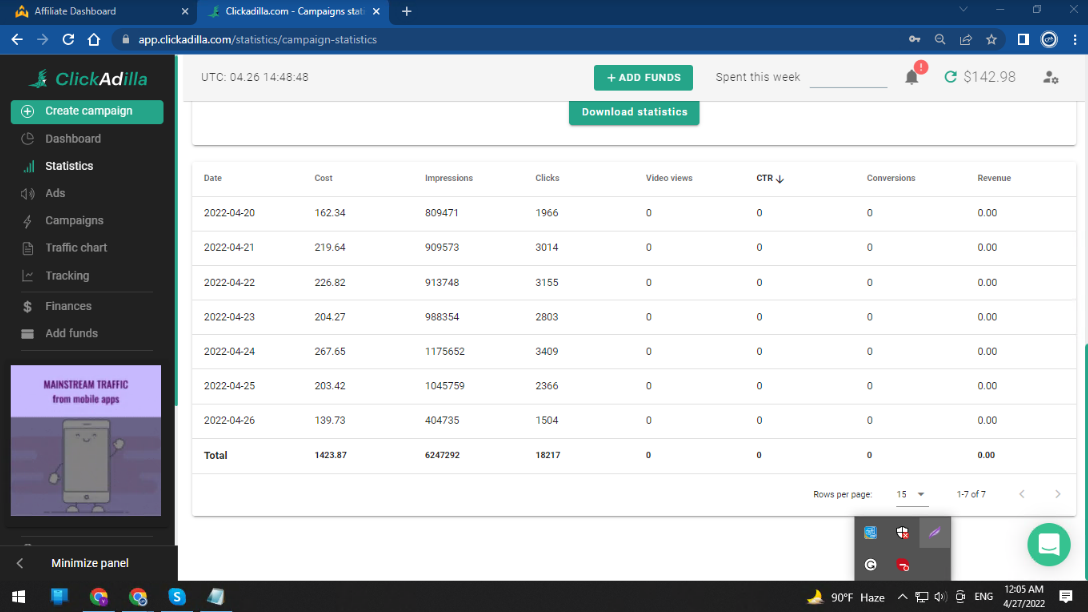Viewport: 1088px width, 612px height.
Task: Open the live chat support bubble
Action: [x=1048, y=544]
